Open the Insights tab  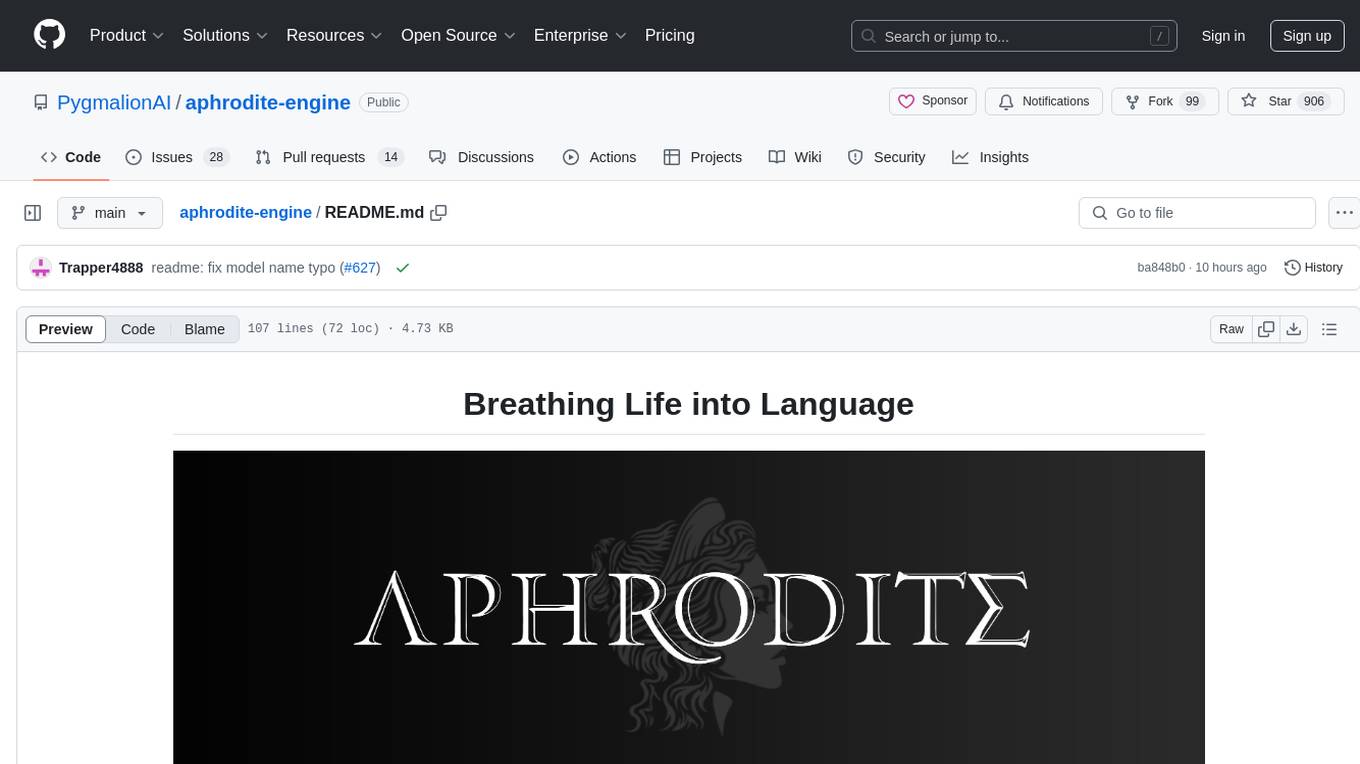coord(991,157)
